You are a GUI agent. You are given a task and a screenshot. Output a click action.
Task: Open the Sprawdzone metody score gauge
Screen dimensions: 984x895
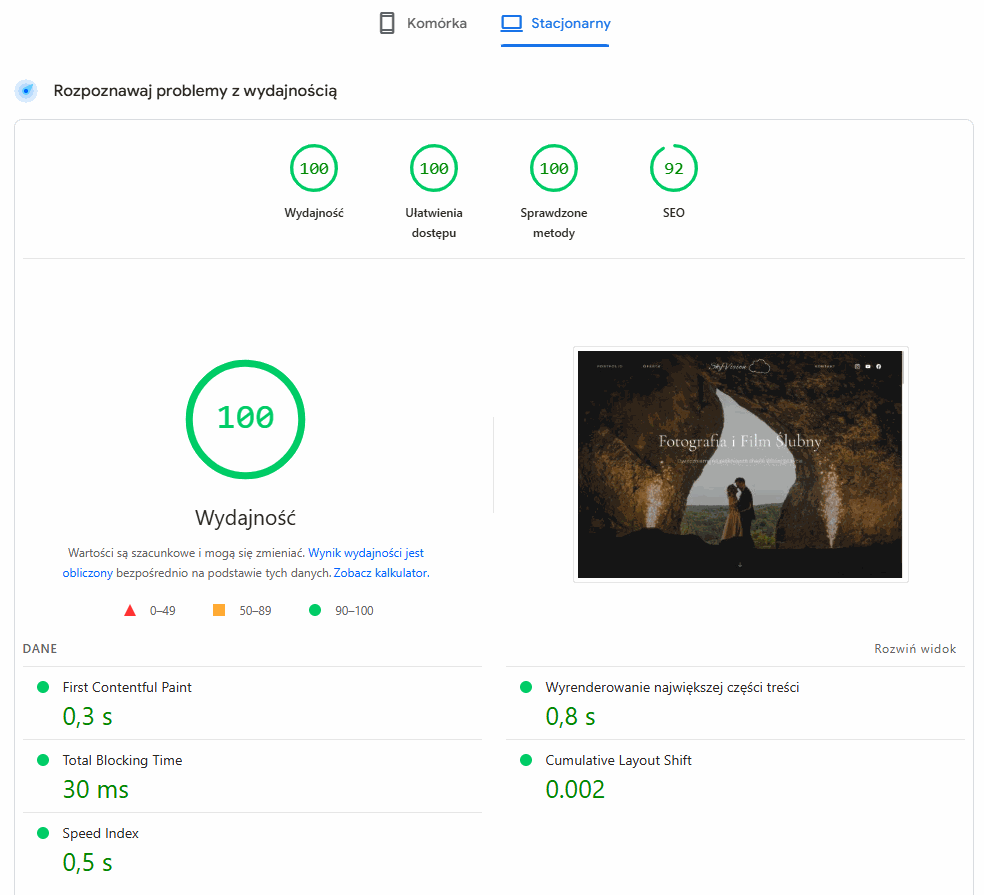[554, 168]
